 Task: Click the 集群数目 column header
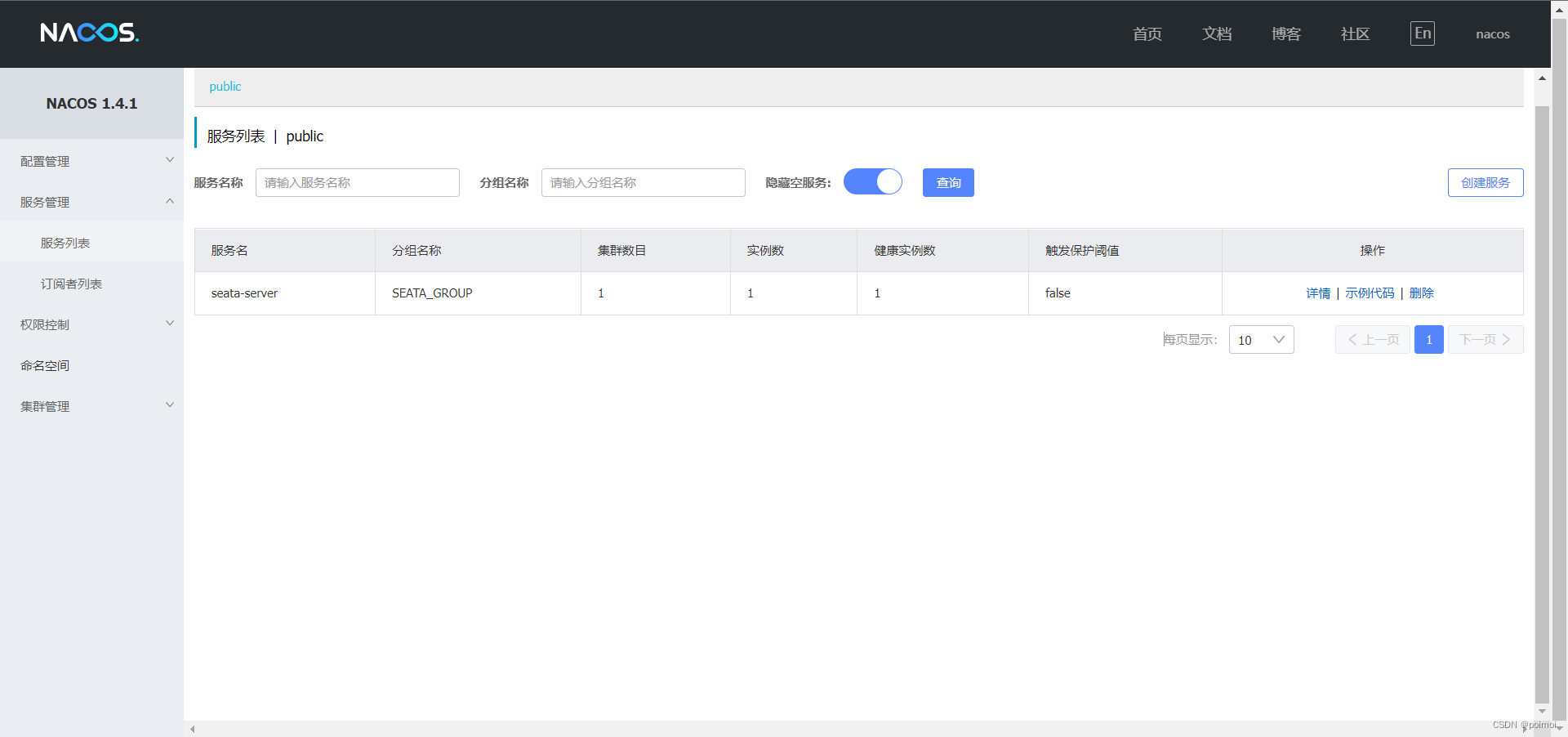(656, 251)
